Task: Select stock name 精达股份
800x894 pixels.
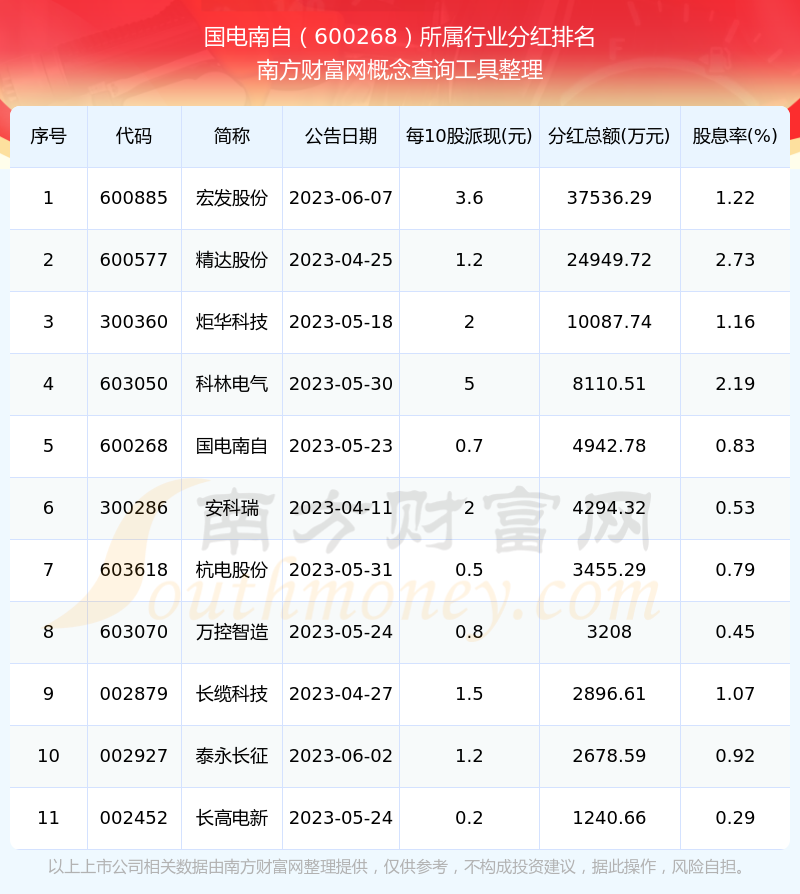Action: (x=232, y=260)
